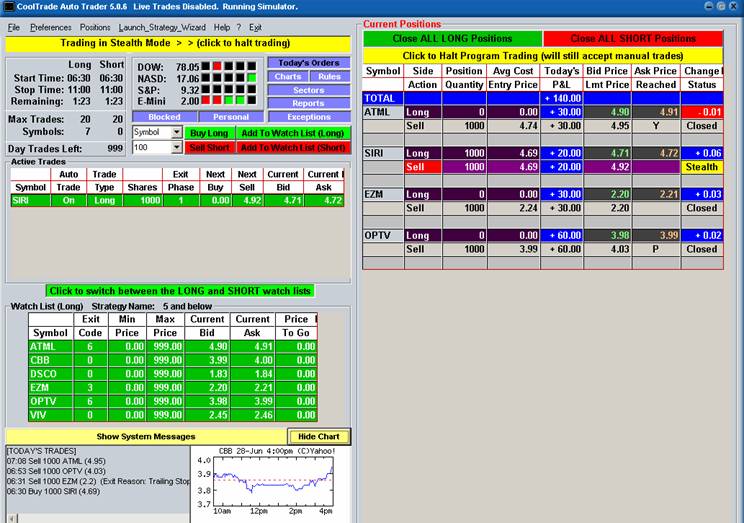Open the Preferences menu

click(50, 28)
